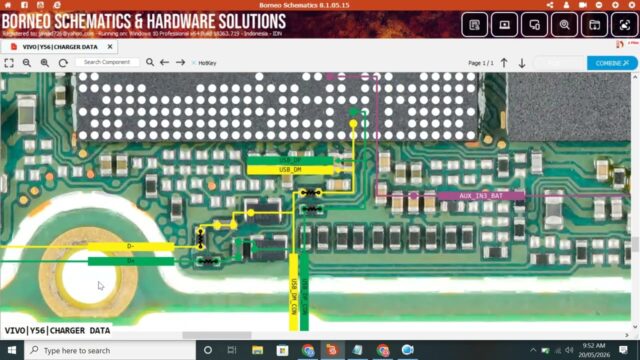Click the vertical green USB_DP_CON label
This screenshot has width=640, height=360.
pyautogui.click(x=304, y=292)
